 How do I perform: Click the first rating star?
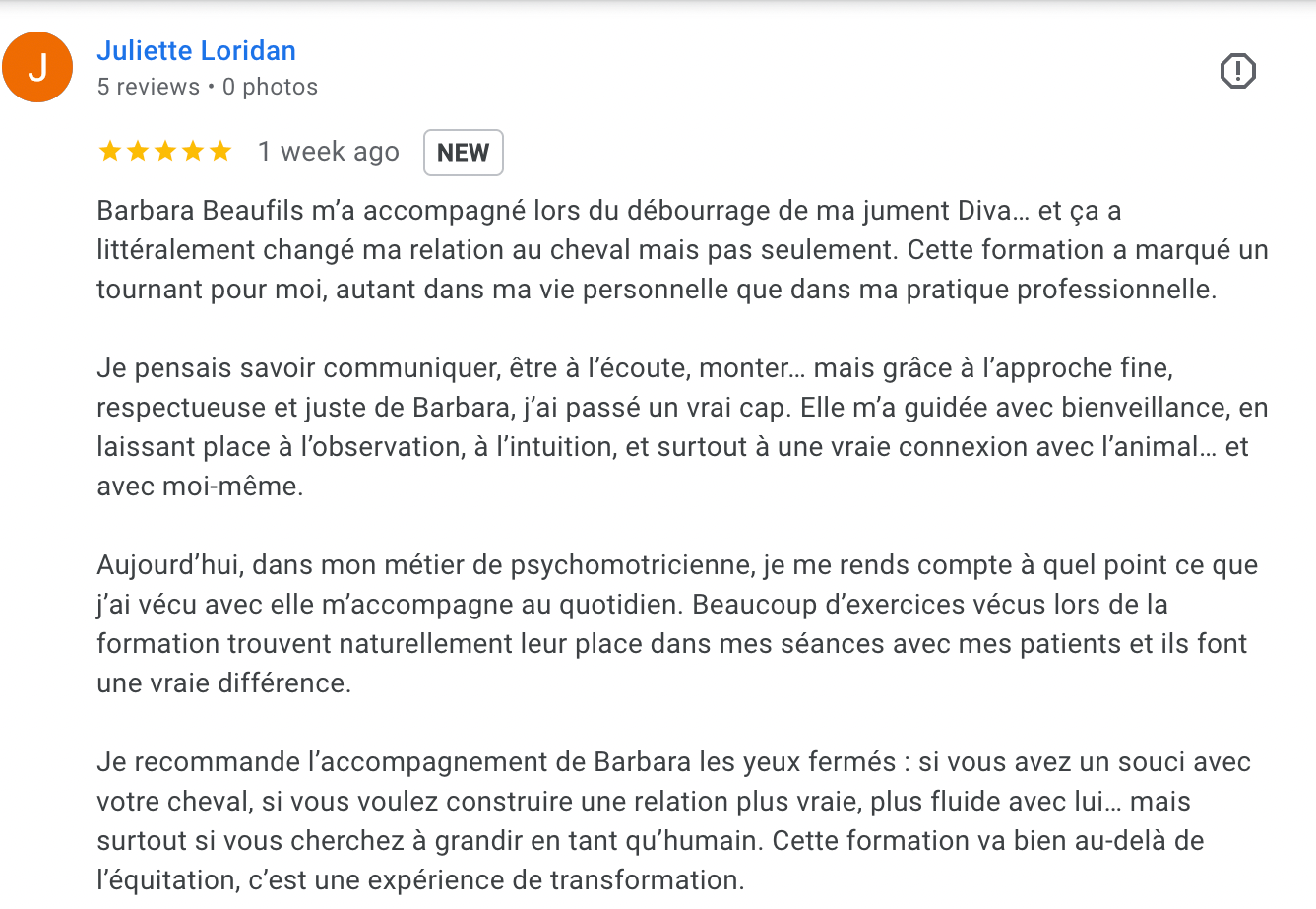click(109, 151)
